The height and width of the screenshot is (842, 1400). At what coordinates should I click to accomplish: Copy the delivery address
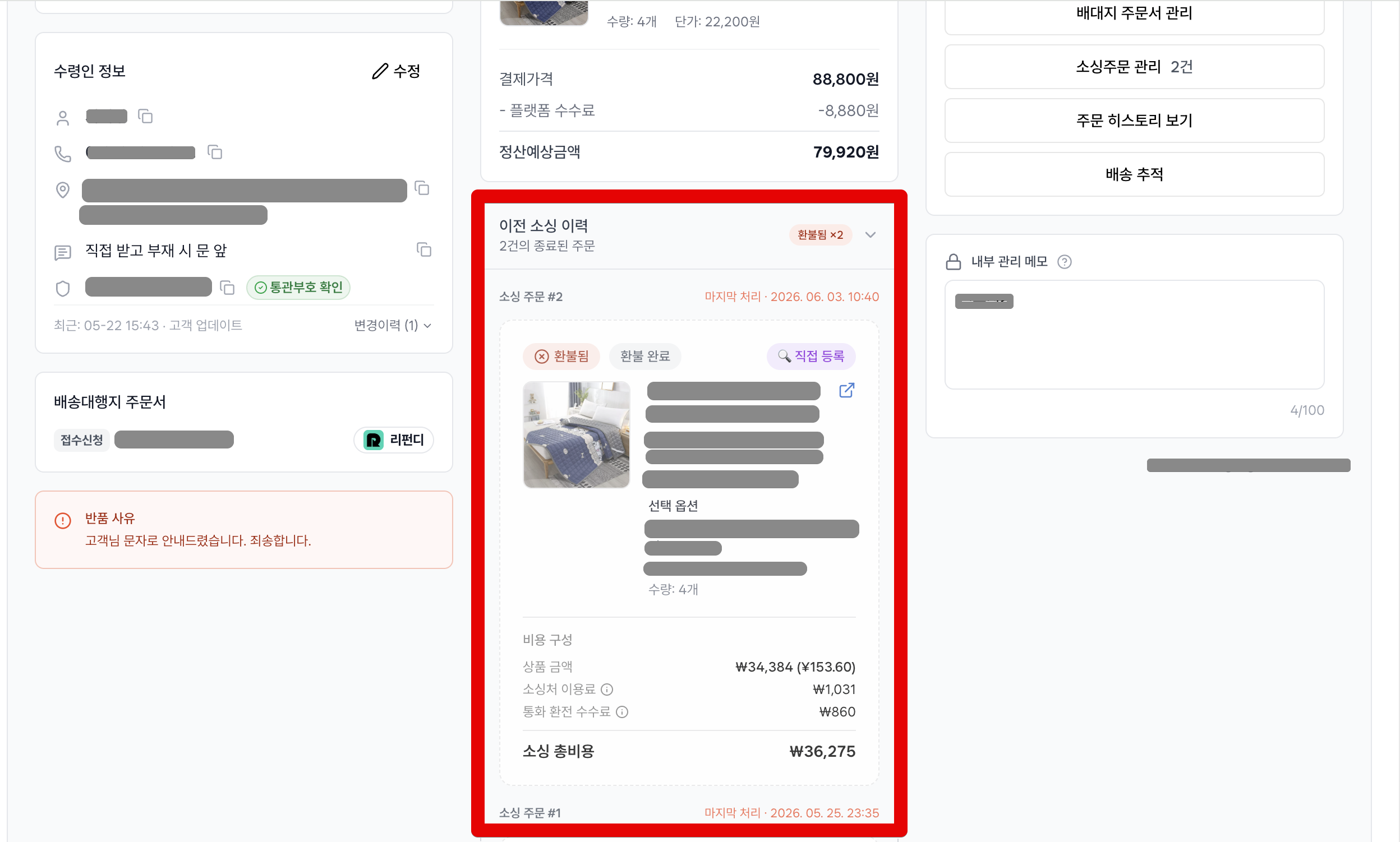click(422, 188)
